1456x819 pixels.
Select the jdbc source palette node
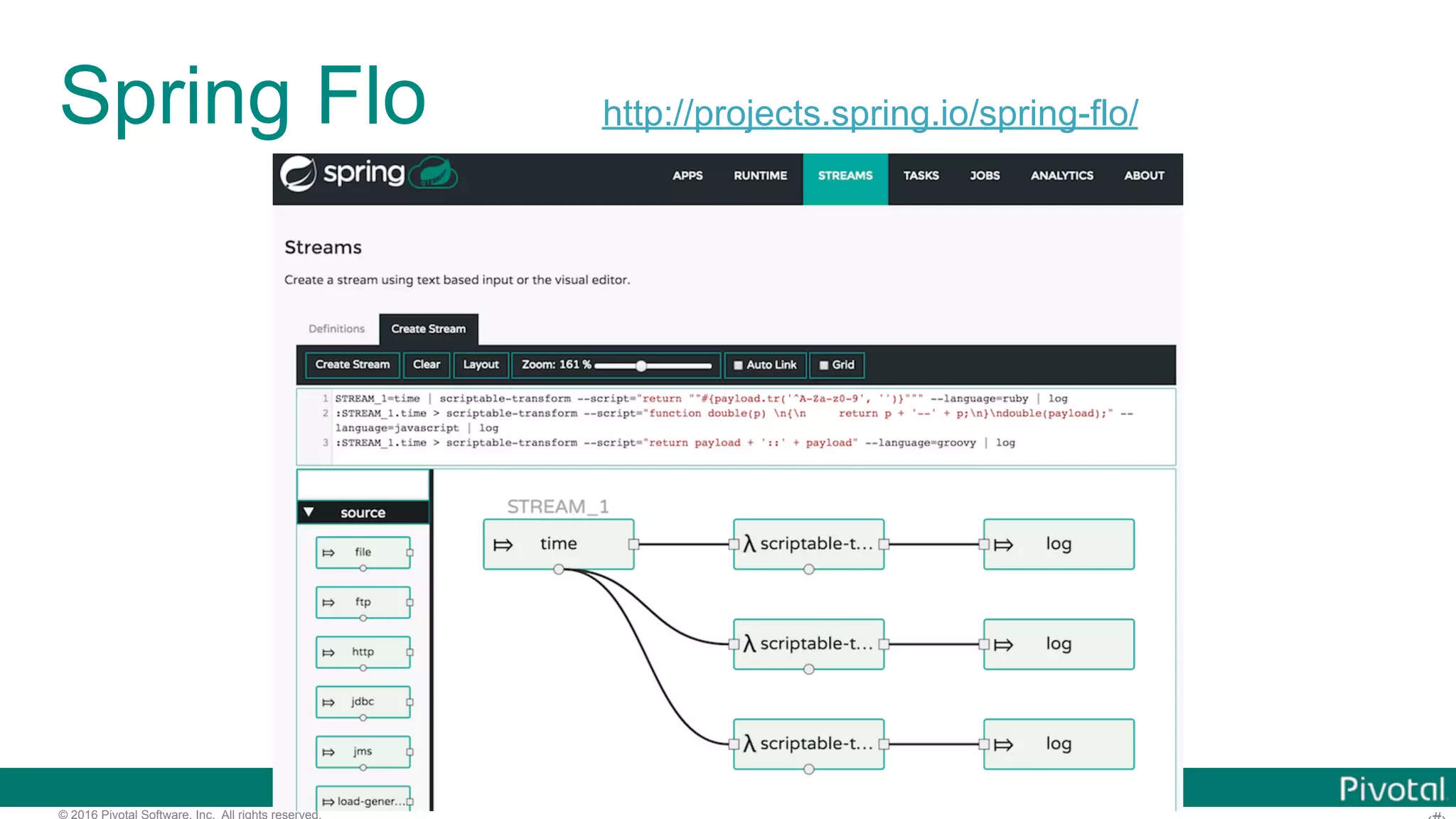(363, 702)
